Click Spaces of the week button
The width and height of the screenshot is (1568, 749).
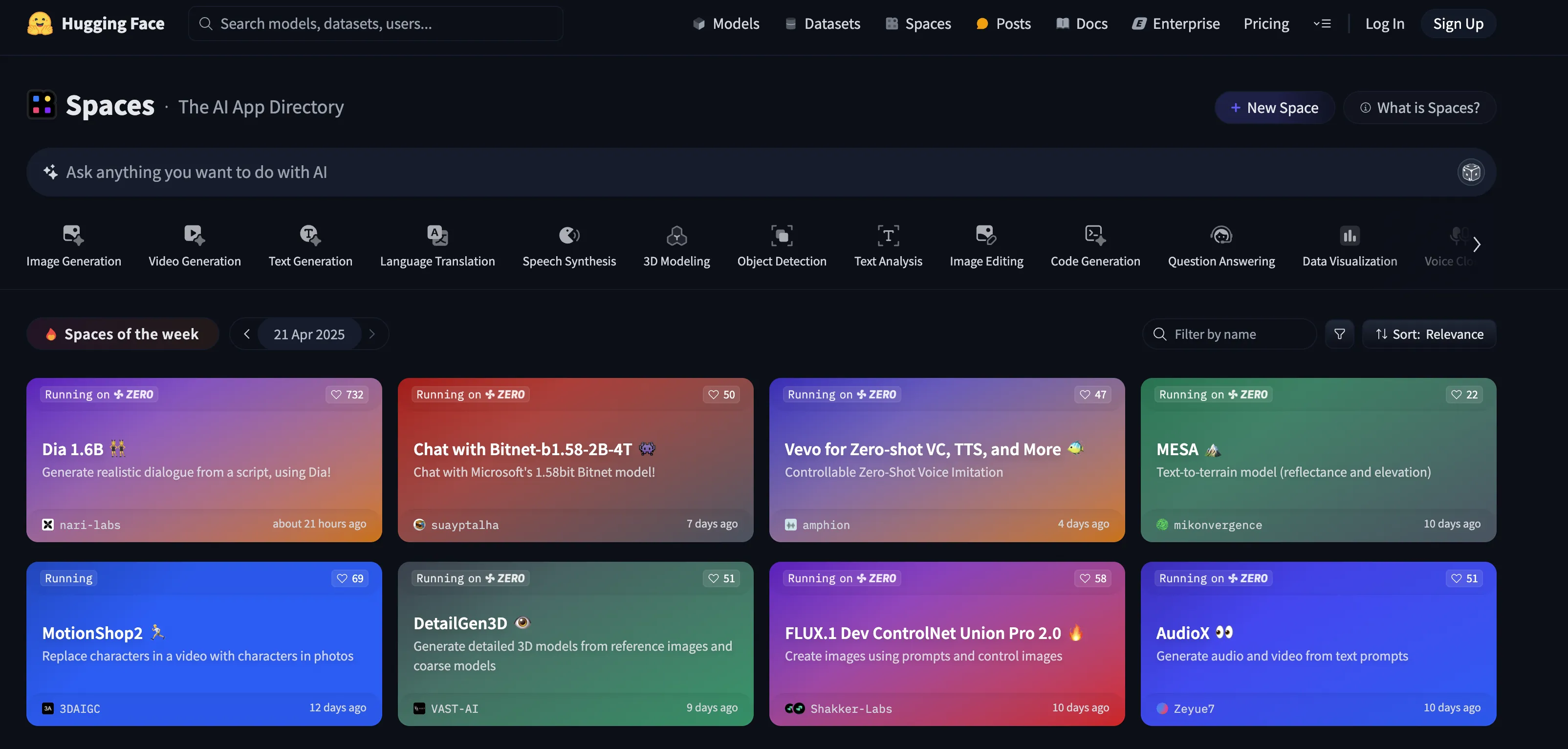tap(122, 334)
